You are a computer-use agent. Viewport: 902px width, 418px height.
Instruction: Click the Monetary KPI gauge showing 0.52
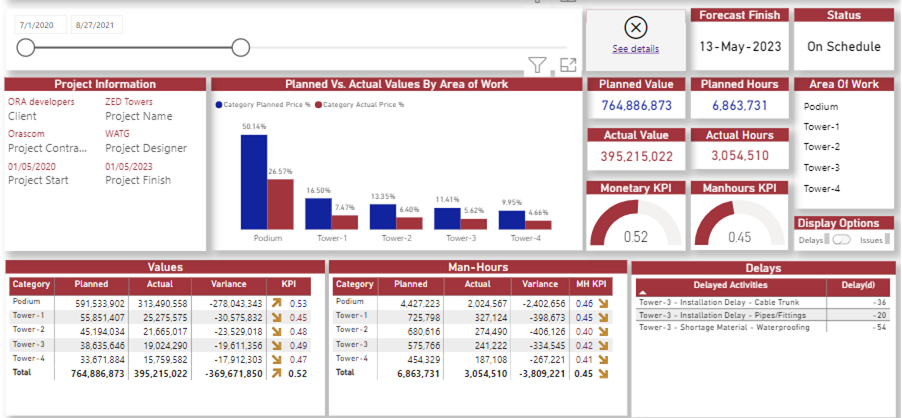(x=636, y=223)
